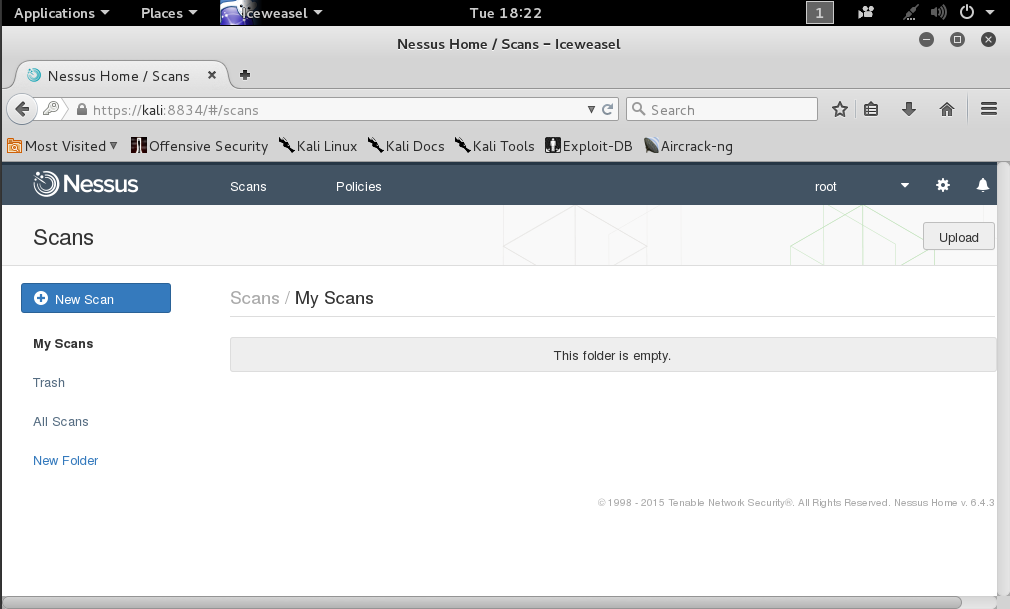Open the Iceweasel app menu

272,13
